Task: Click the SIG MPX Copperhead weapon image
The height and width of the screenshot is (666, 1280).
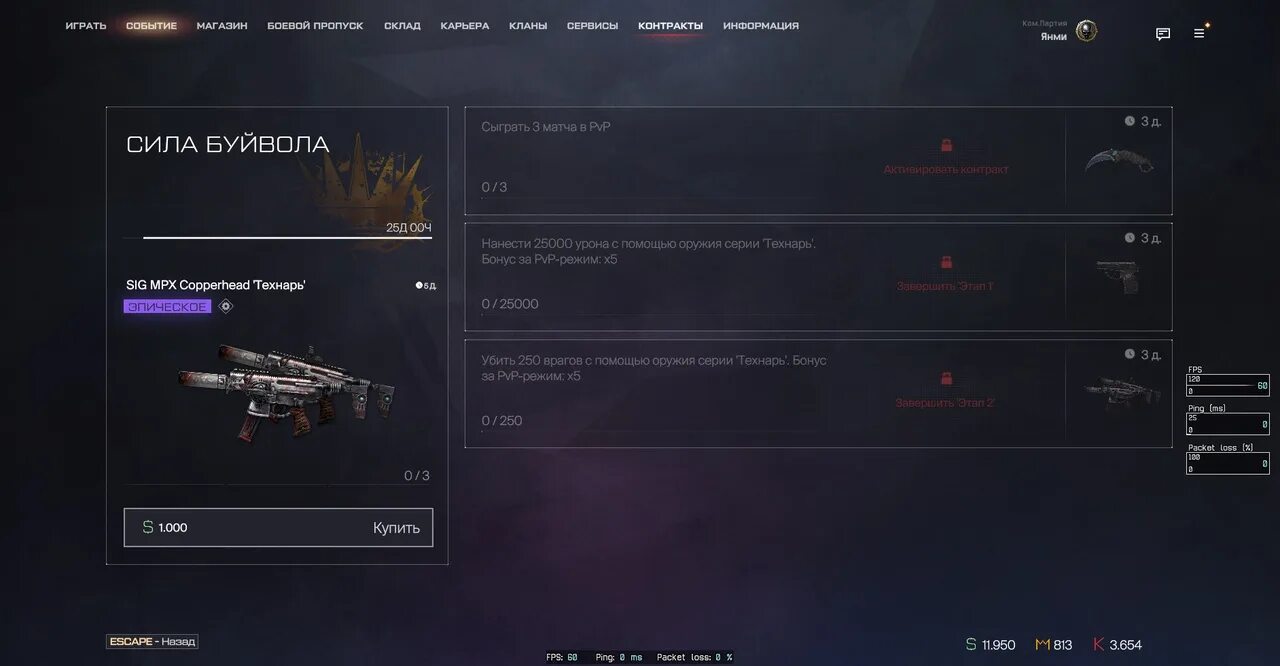Action: coord(287,392)
